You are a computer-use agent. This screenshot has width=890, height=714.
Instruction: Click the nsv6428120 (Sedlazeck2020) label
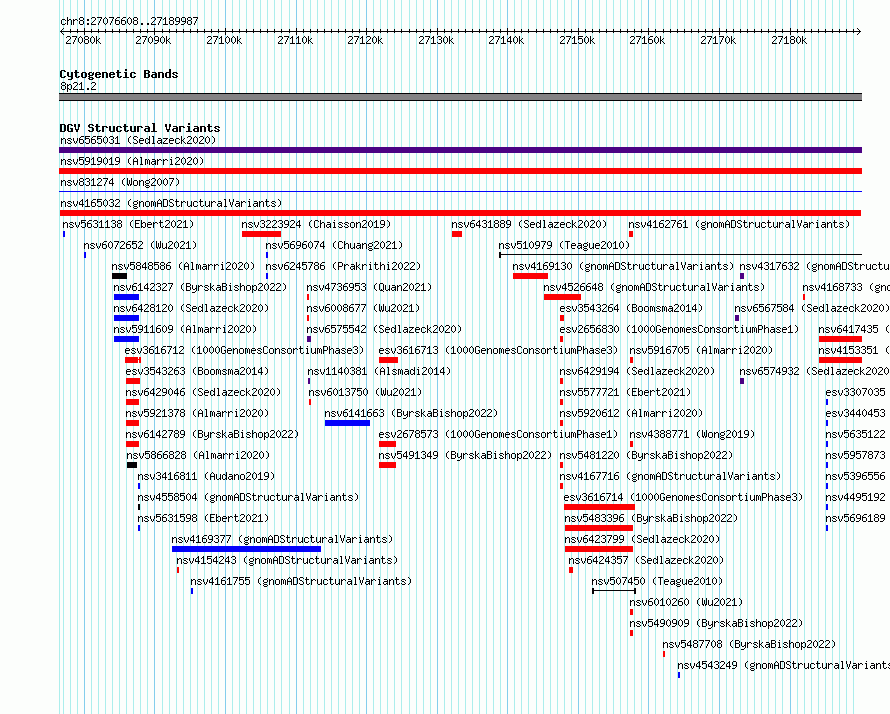[x=191, y=308]
